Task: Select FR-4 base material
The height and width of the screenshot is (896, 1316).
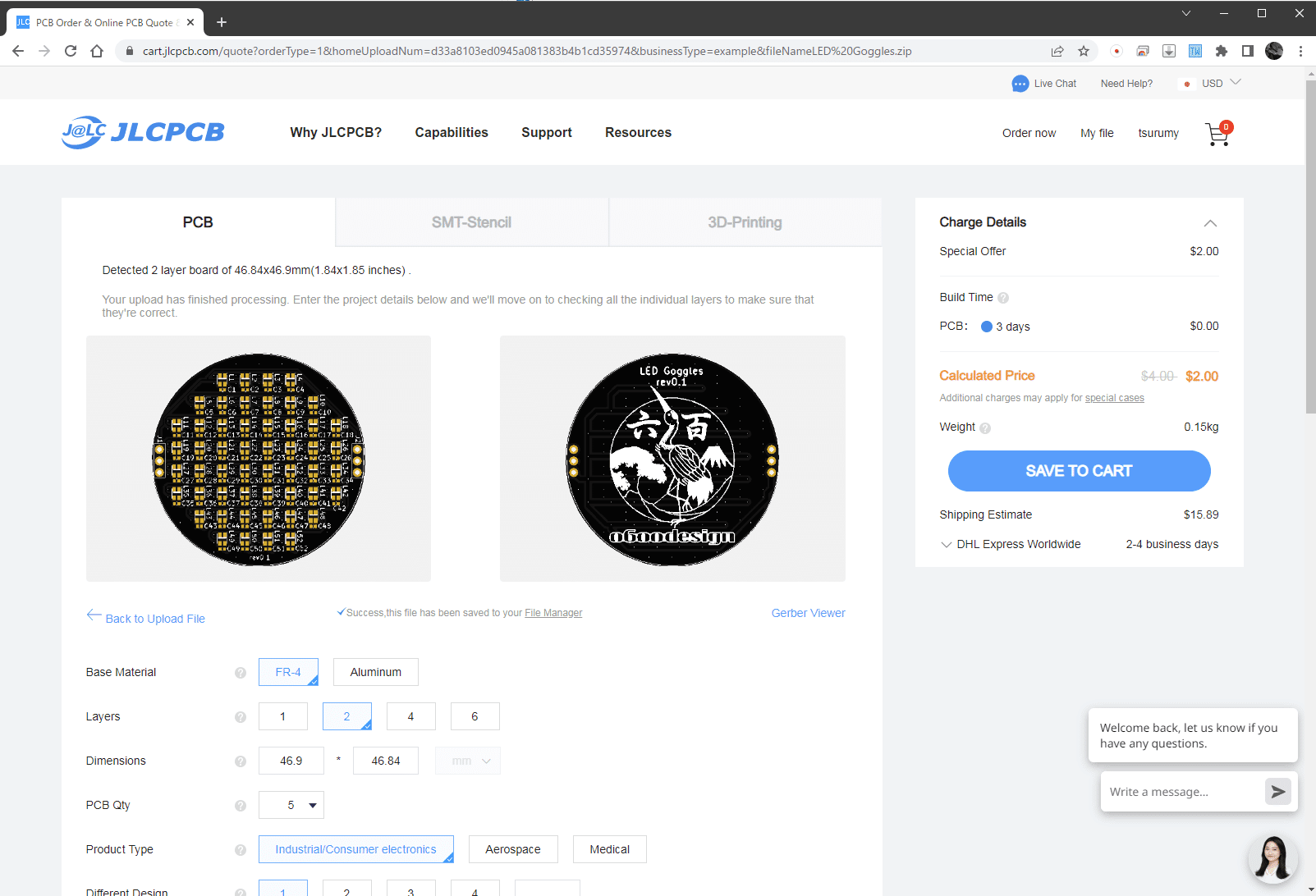Action: [x=288, y=672]
